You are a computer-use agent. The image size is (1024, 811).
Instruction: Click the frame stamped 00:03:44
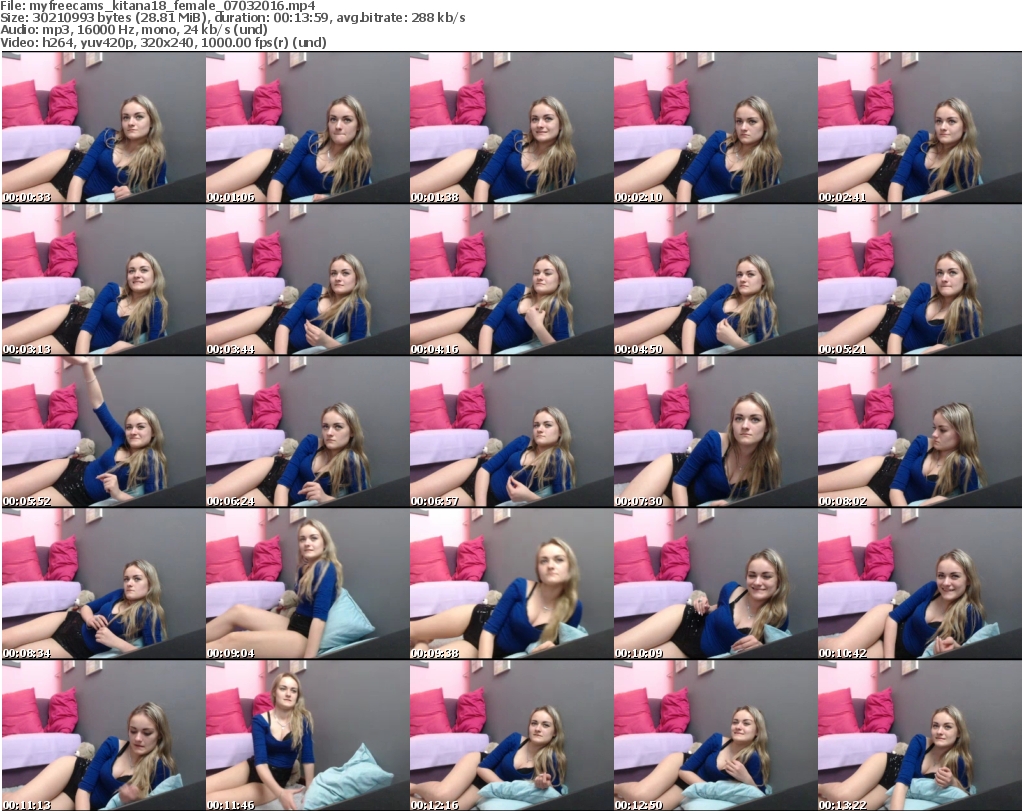tap(307, 279)
